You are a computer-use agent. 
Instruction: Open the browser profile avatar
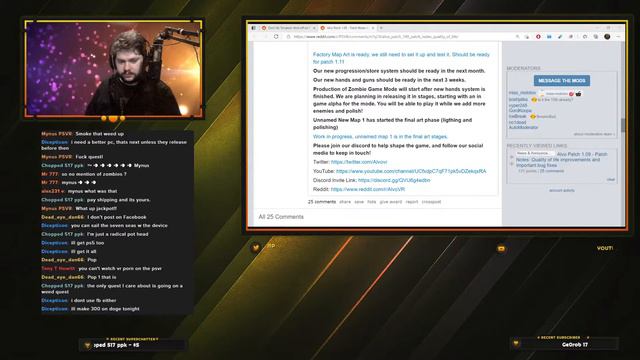(x=607, y=37)
